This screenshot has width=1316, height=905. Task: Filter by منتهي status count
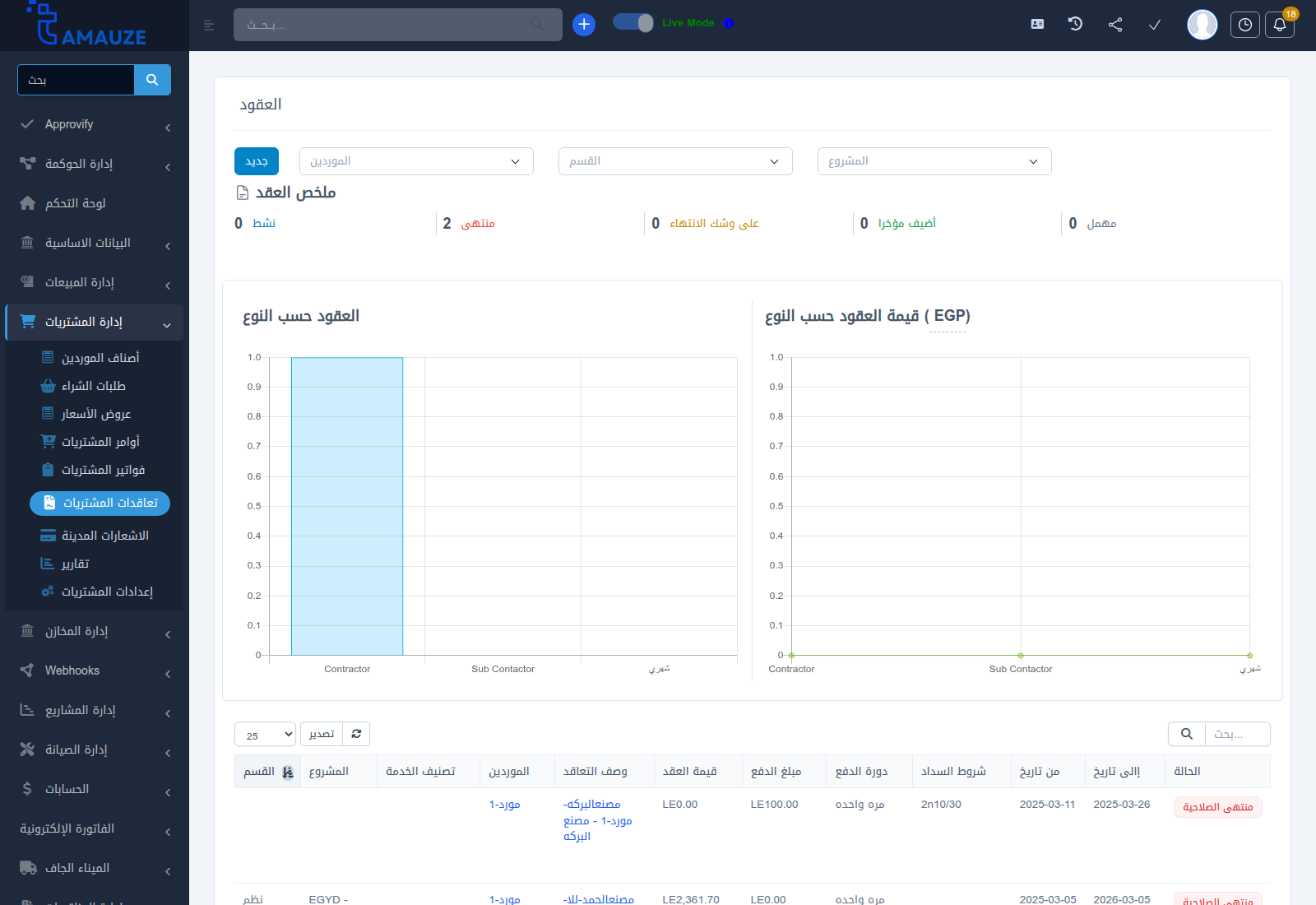(x=469, y=223)
